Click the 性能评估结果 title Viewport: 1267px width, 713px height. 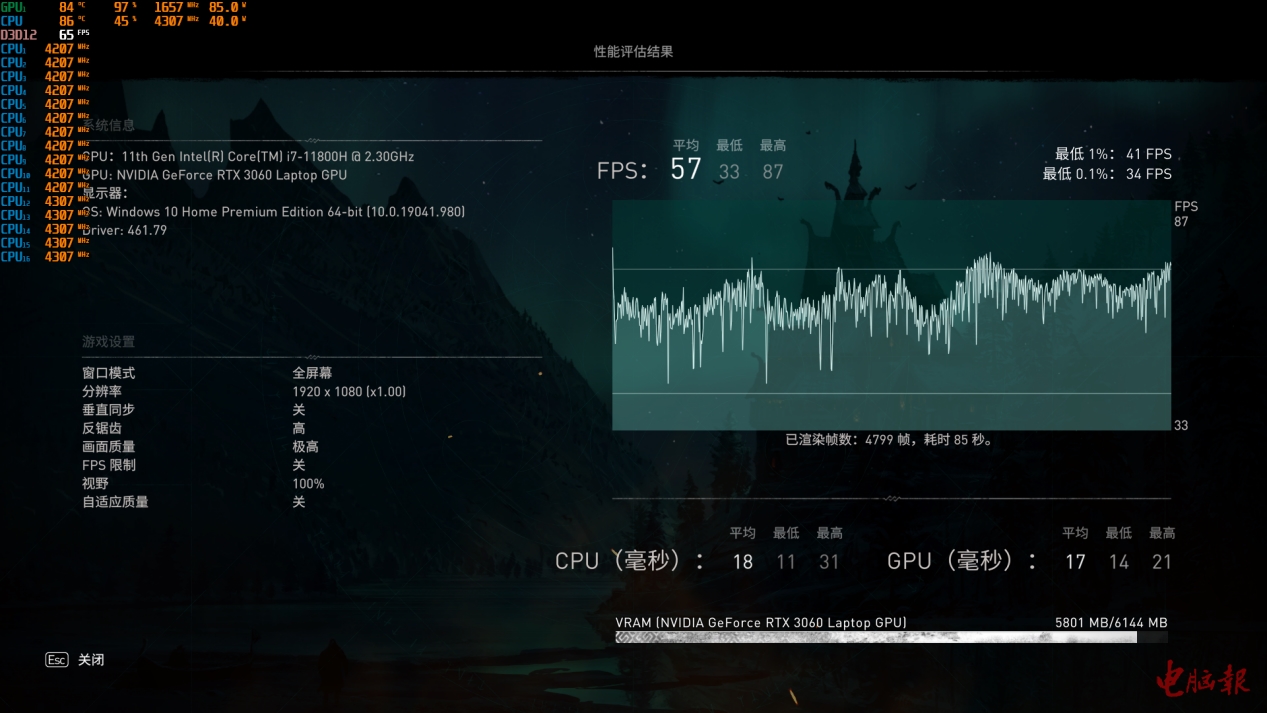pos(633,52)
